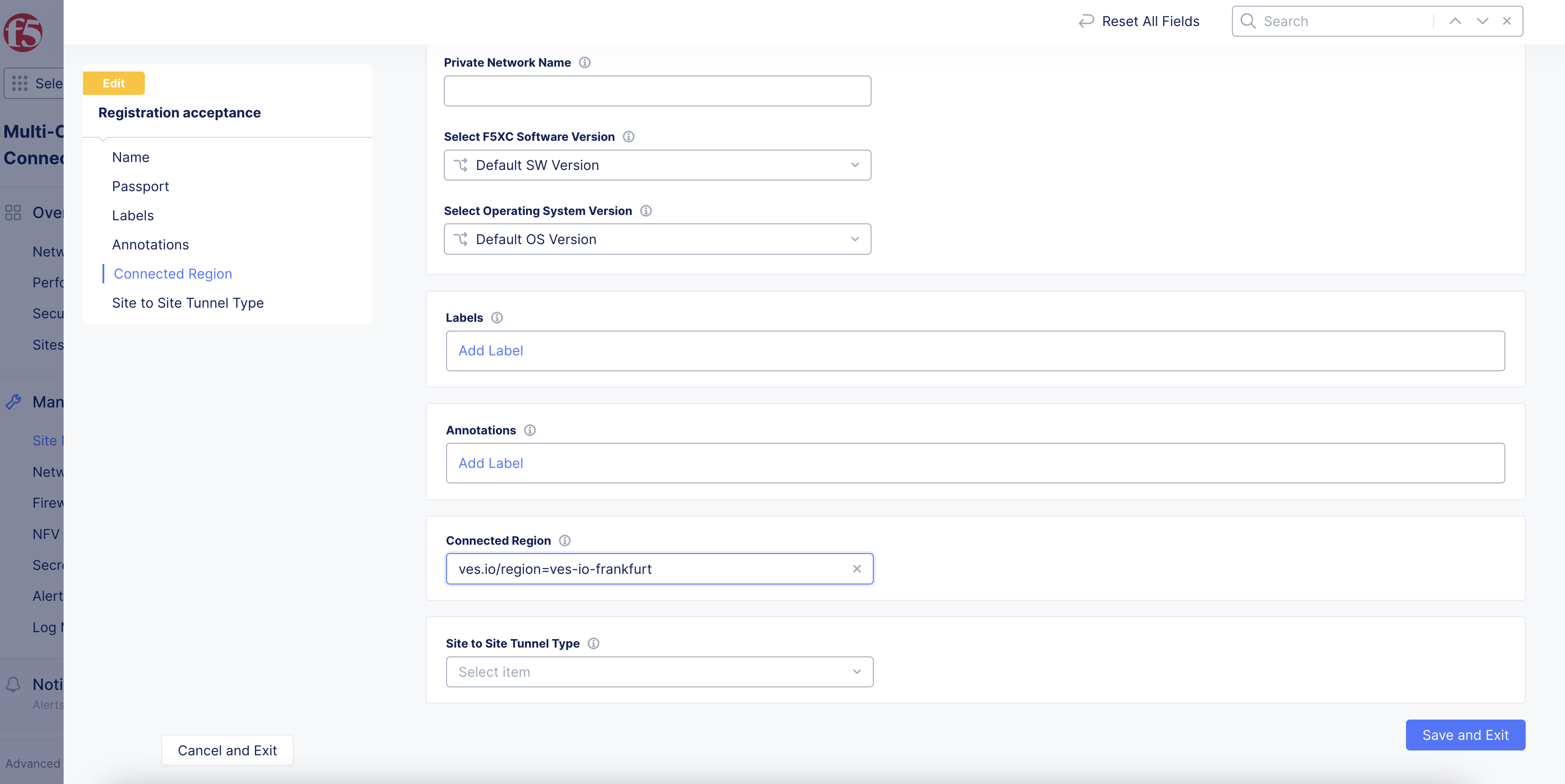Show info for Private Network Name

click(584, 63)
